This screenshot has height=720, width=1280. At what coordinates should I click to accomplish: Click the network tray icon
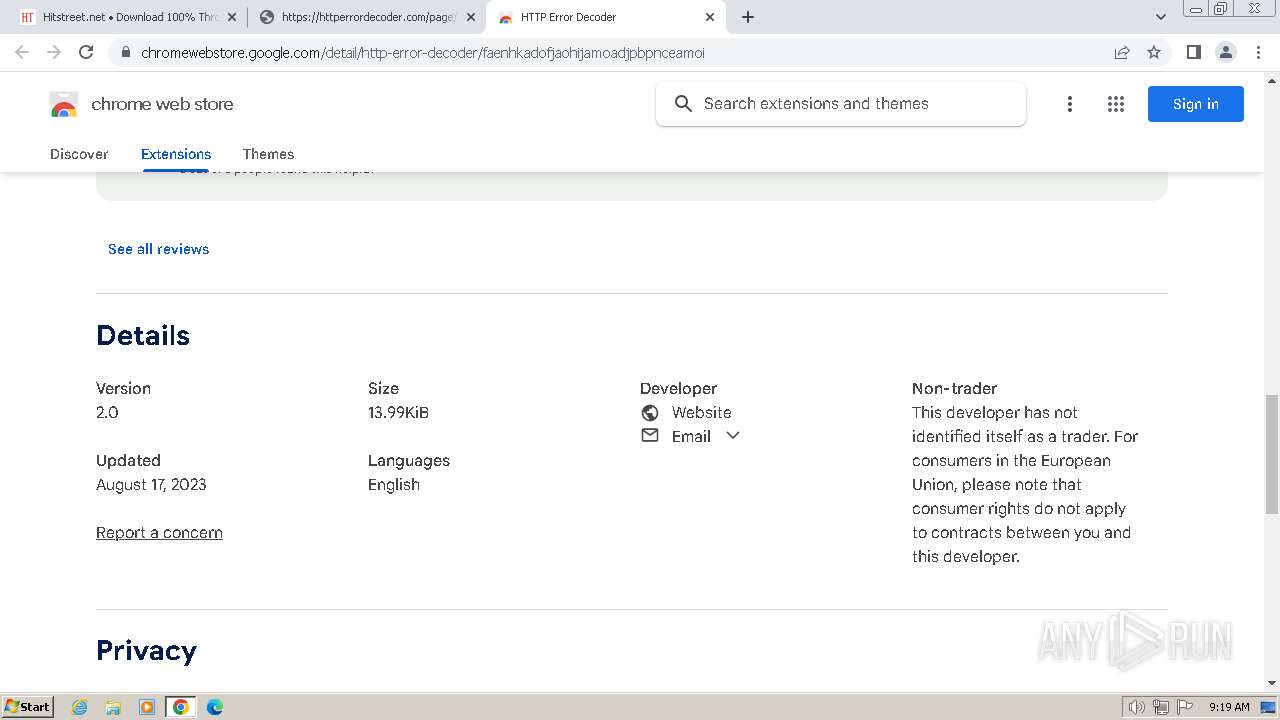pos(1161,707)
